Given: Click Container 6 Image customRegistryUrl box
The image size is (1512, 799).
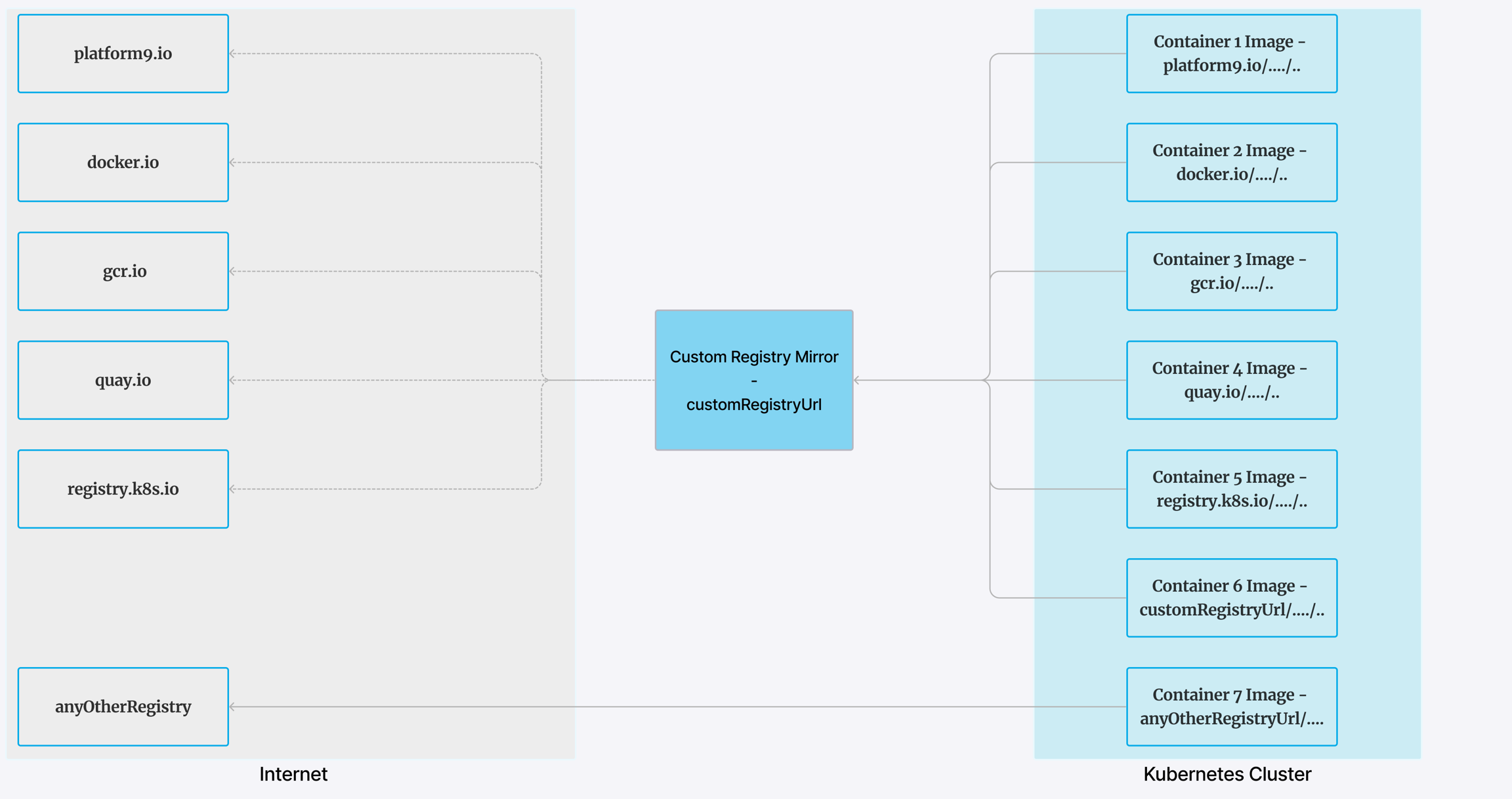Looking at the screenshot, I should (x=1231, y=598).
